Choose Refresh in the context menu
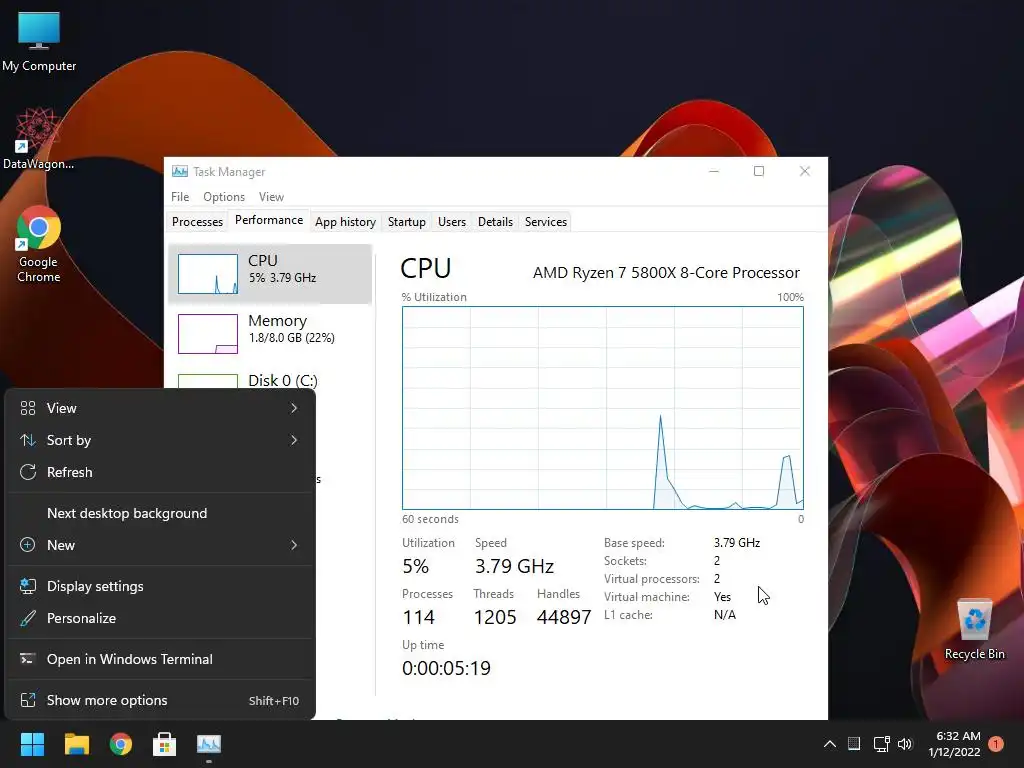The width and height of the screenshot is (1024, 768). 160,472
